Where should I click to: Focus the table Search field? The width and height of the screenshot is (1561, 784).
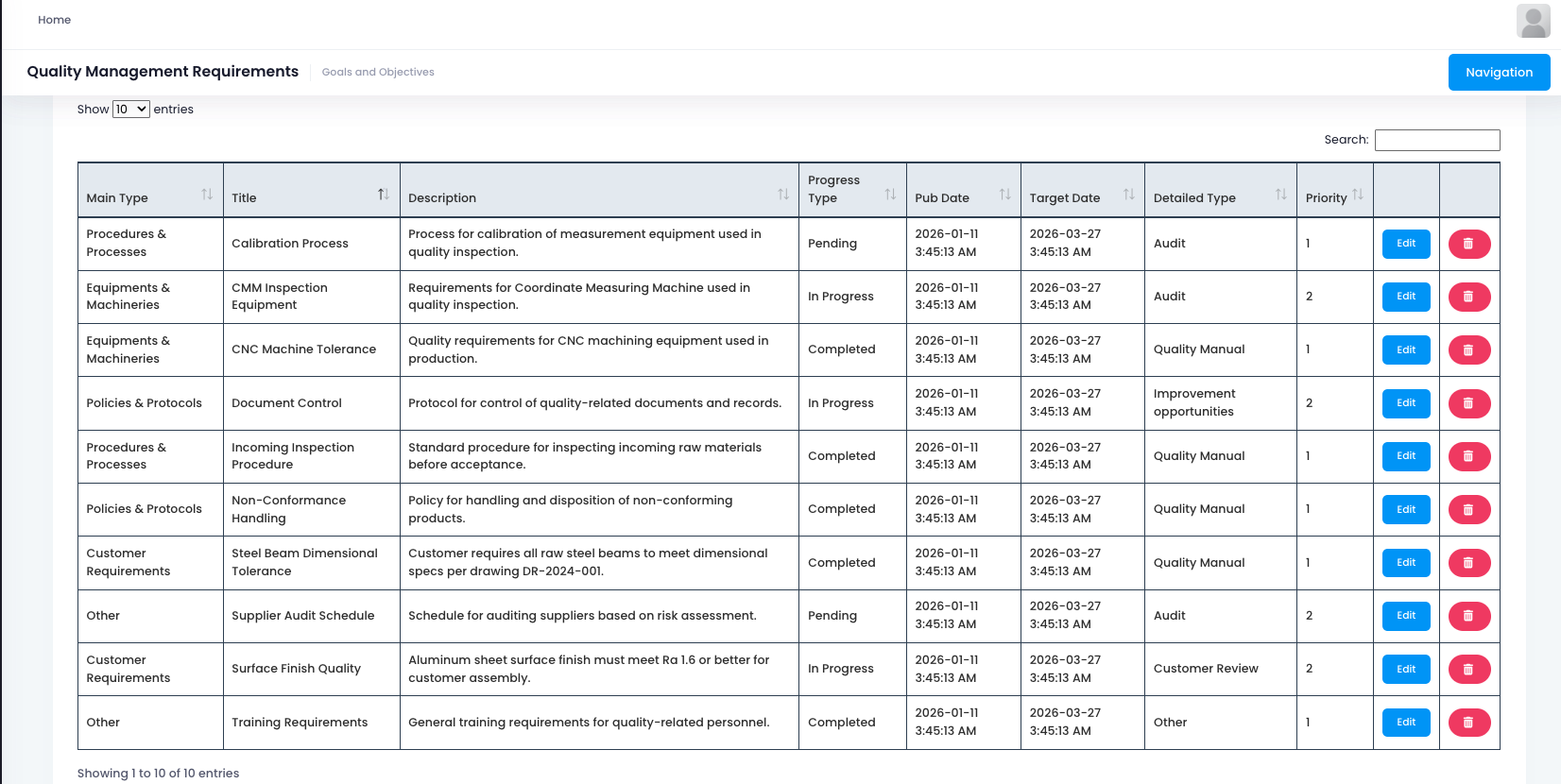(1436, 140)
